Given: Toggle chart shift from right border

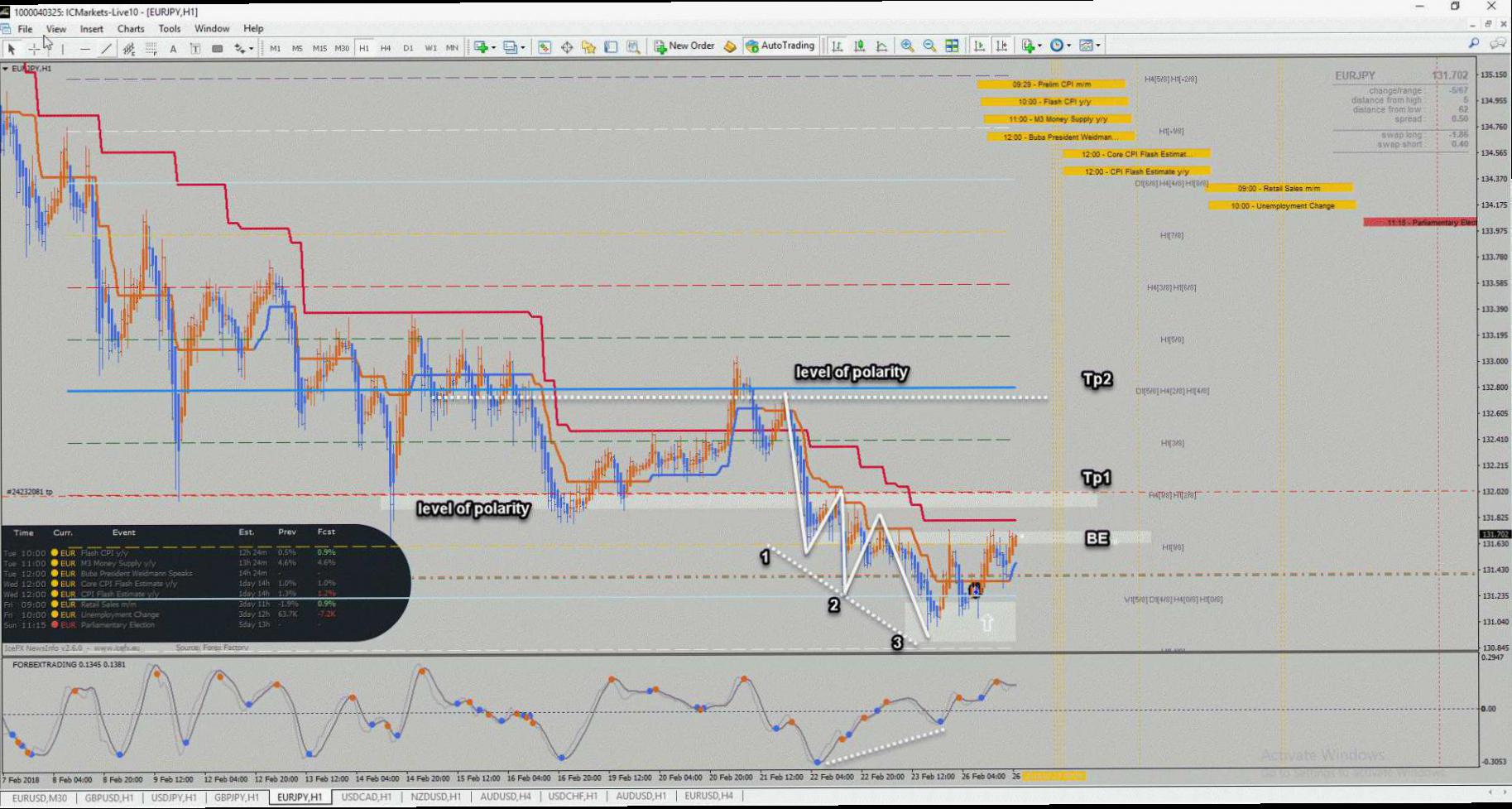Looking at the screenshot, I should 1002,46.
